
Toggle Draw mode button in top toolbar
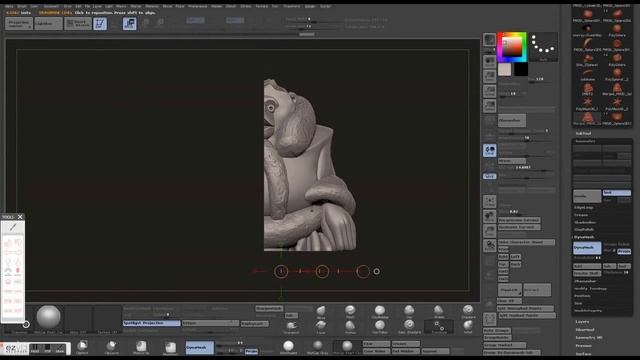[129, 24]
